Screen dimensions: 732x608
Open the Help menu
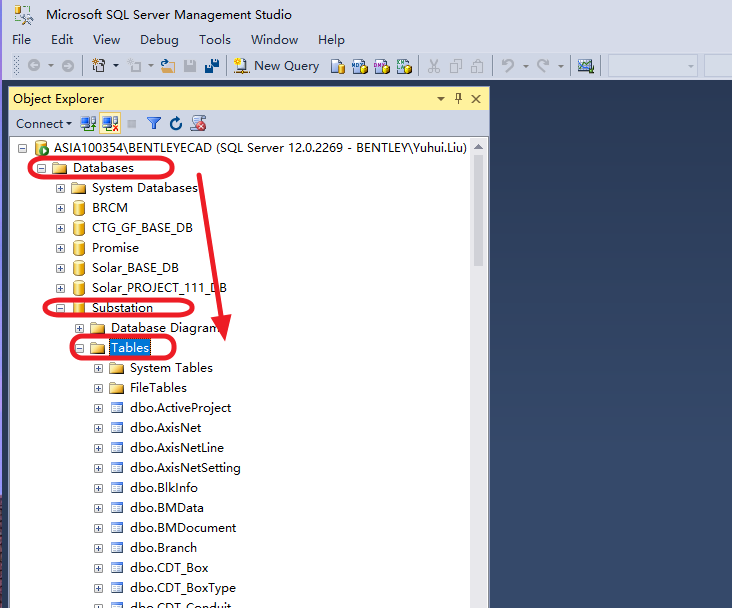pos(331,40)
